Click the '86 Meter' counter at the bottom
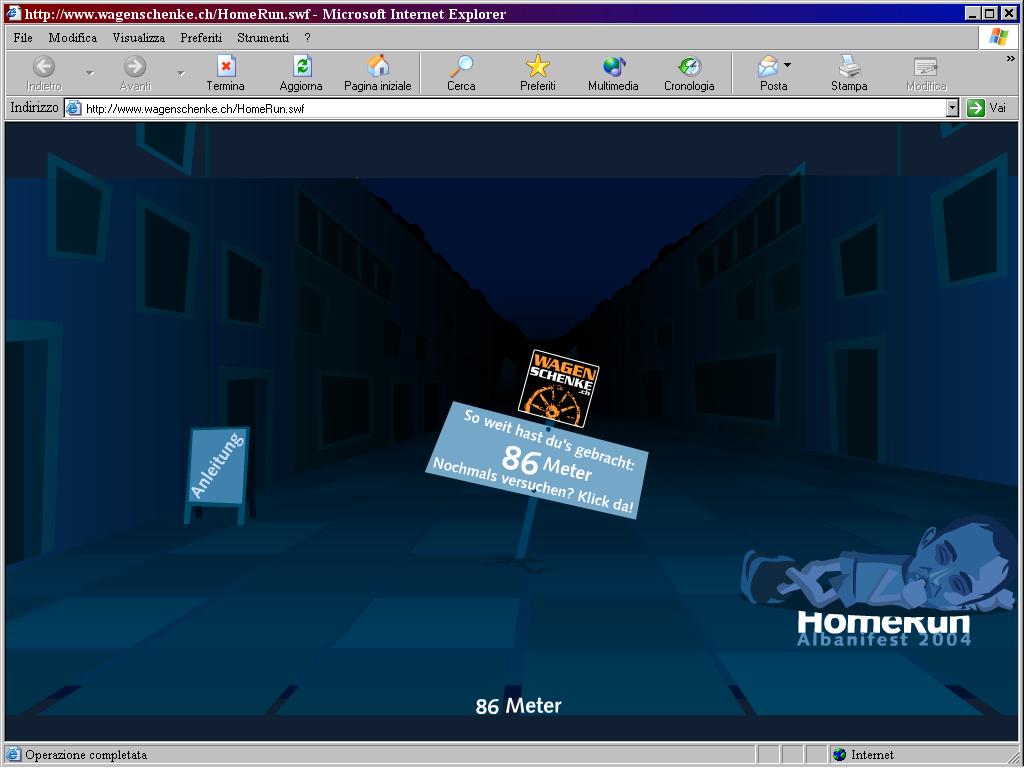The image size is (1024, 768). click(x=519, y=706)
